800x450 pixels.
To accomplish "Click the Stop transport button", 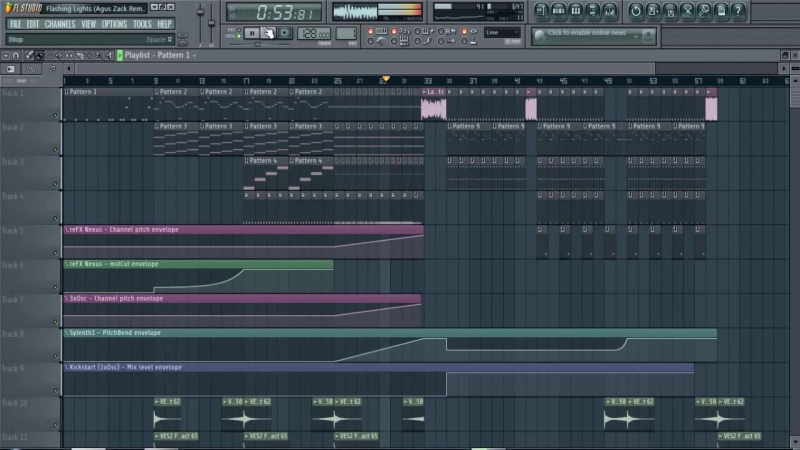I will pyautogui.click(x=268, y=34).
